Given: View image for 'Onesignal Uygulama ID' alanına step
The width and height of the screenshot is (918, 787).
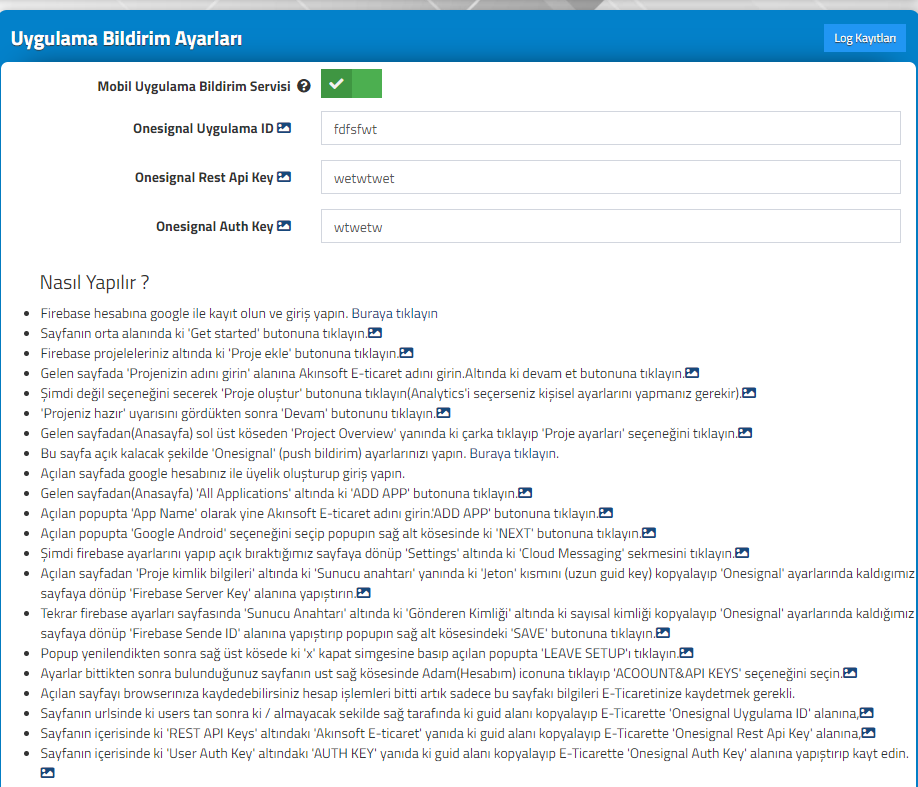Looking at the screenshot, I should (866, 713).
